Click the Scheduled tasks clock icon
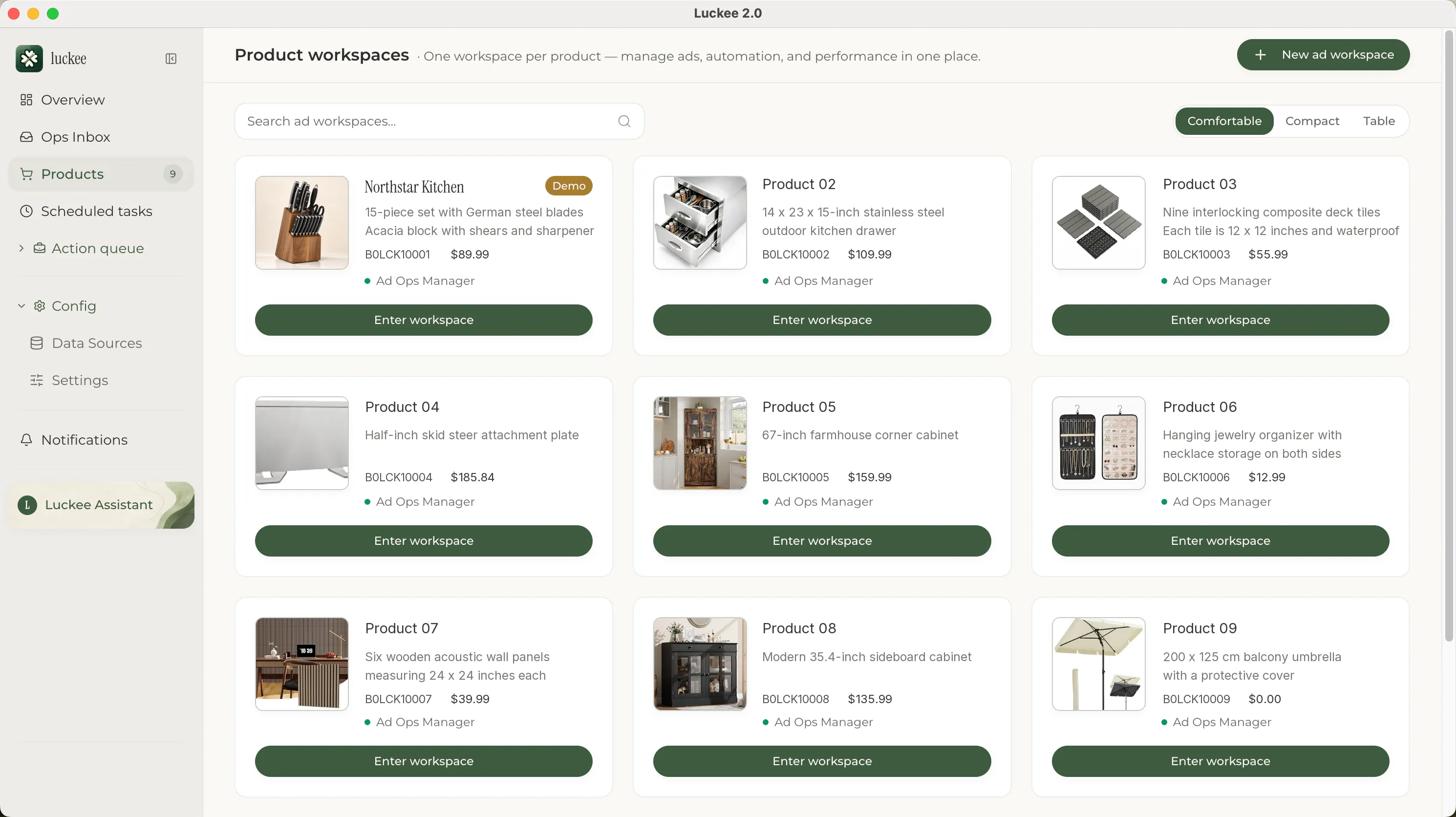 coord(26,211)
